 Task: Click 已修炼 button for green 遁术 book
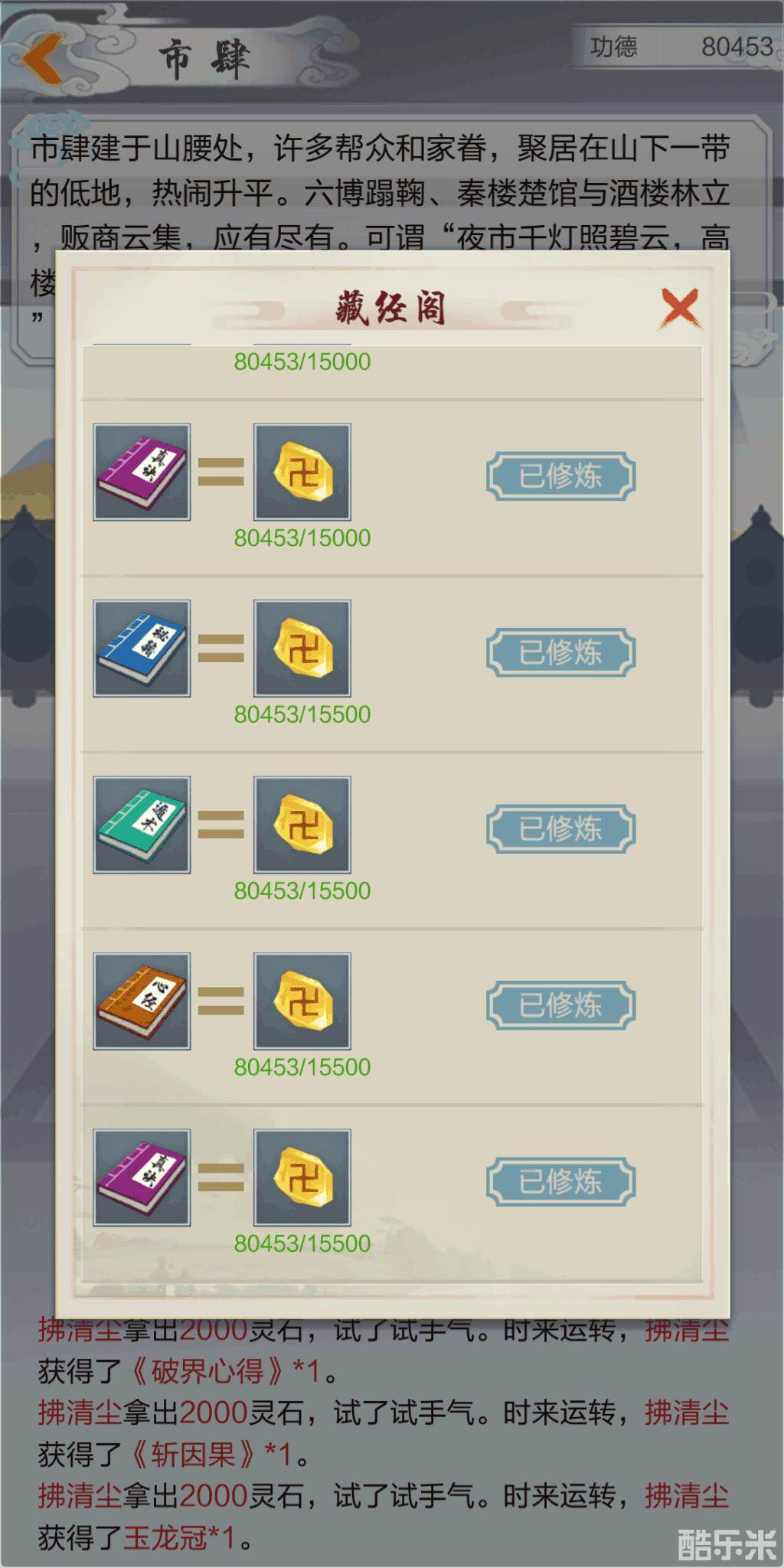click(560, 828)
